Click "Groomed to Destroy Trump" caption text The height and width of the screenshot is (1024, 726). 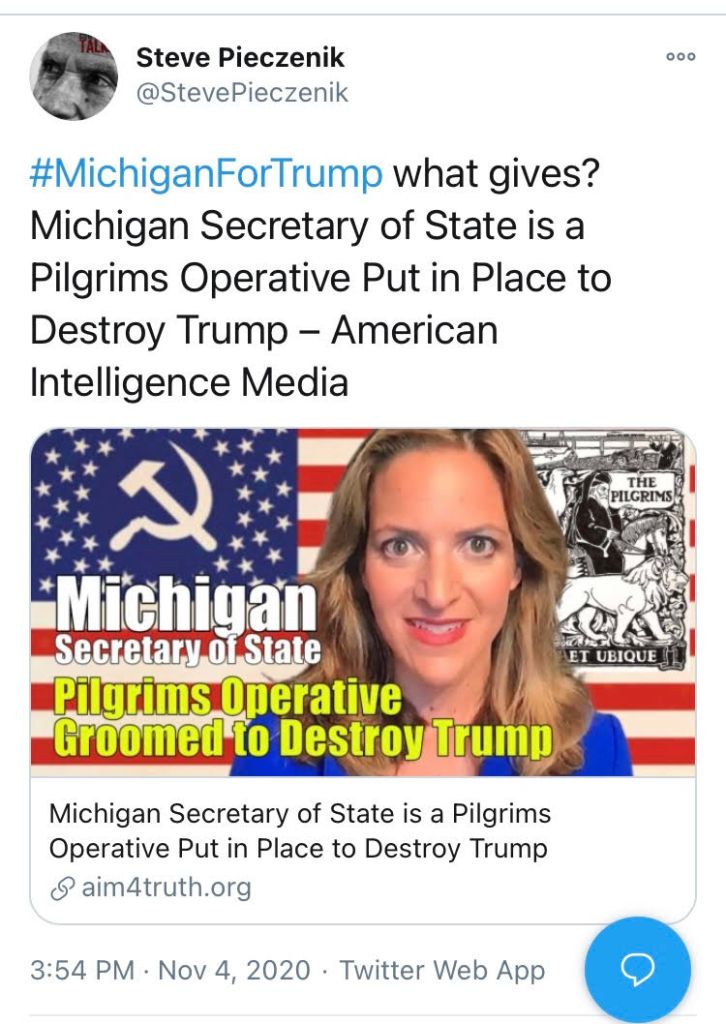coord(302,738)
